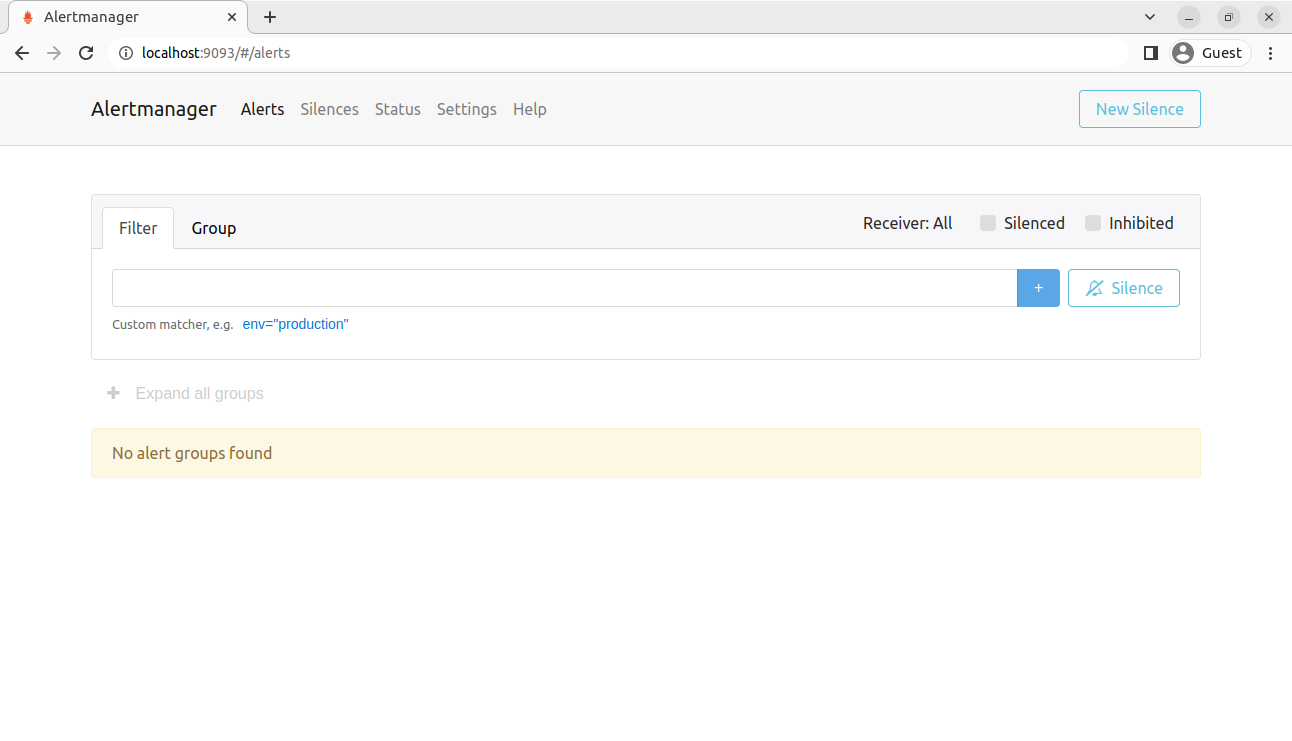The image size is (1292, 741).
Task: Open the Help link
Action: 530,109
